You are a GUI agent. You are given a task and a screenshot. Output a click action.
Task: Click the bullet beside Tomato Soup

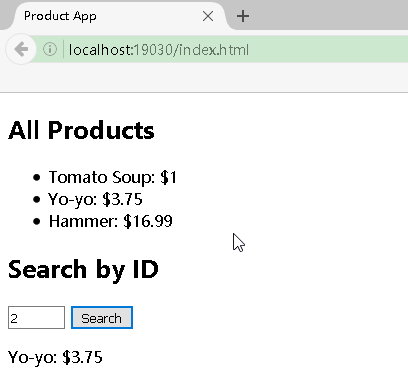point(37,177)
